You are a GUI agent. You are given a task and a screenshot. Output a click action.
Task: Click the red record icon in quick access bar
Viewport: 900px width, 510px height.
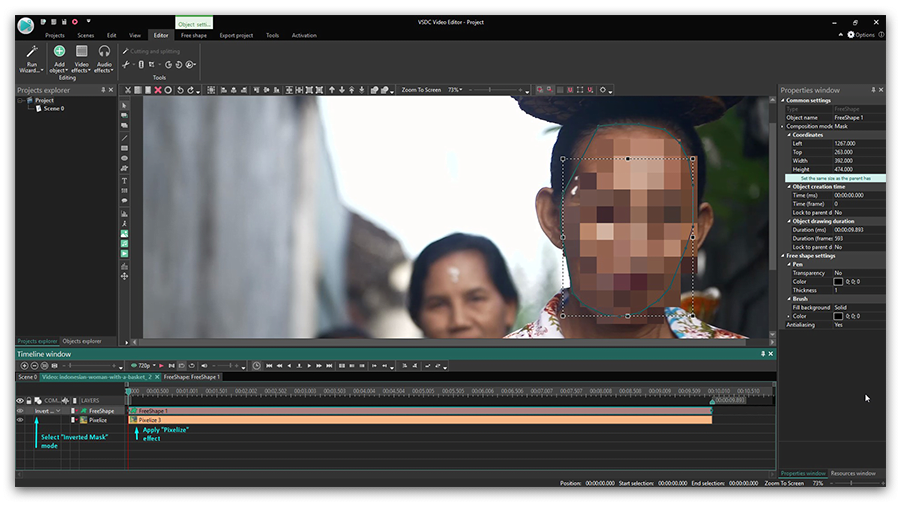pos(75,22)
